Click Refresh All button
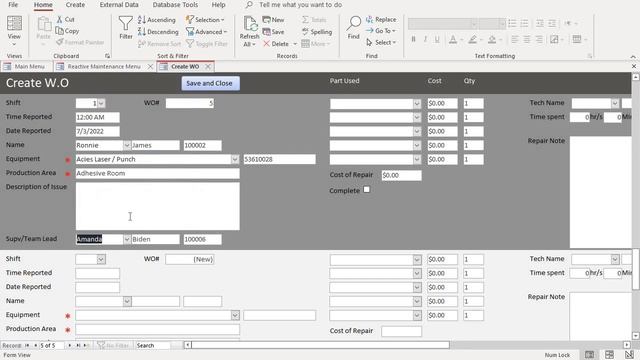 coord(249,32)
